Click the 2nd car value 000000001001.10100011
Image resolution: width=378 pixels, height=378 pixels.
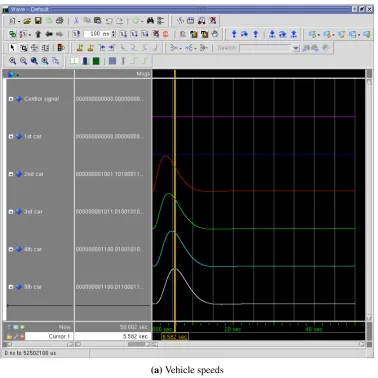[x=110, y=174]
